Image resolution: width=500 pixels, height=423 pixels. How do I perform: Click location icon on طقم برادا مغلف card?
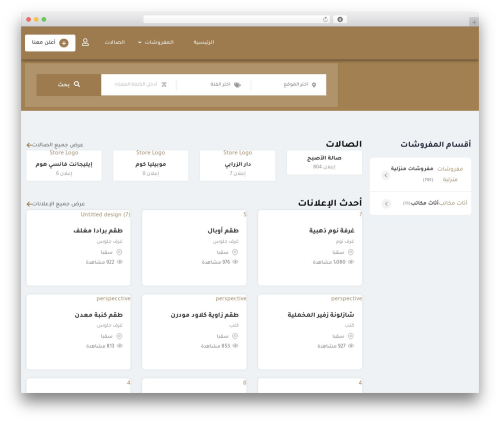[x=119, y=252]
